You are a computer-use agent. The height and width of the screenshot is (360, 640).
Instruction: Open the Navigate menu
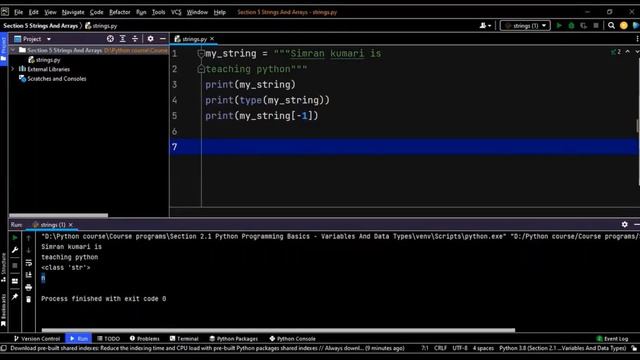pyautogui.click(x=73, y=12)
